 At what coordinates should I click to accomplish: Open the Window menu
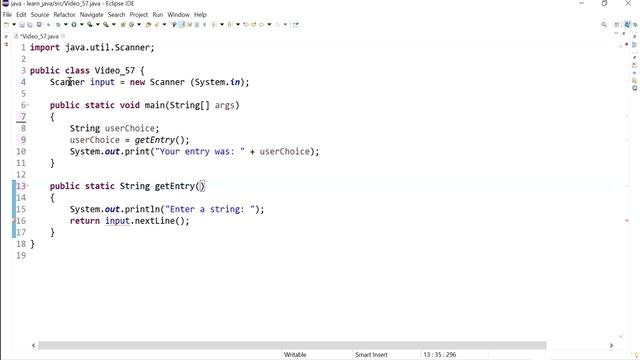(178, 15)
